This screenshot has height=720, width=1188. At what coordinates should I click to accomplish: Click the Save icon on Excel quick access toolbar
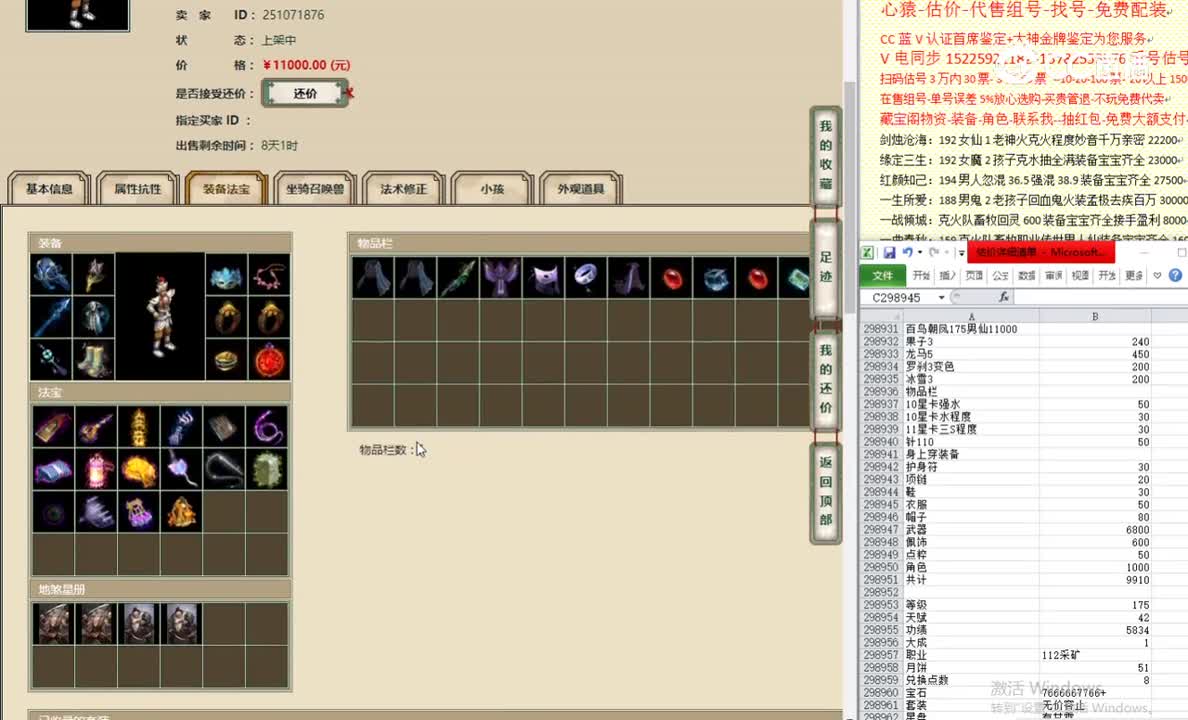(x=890, y=253)
